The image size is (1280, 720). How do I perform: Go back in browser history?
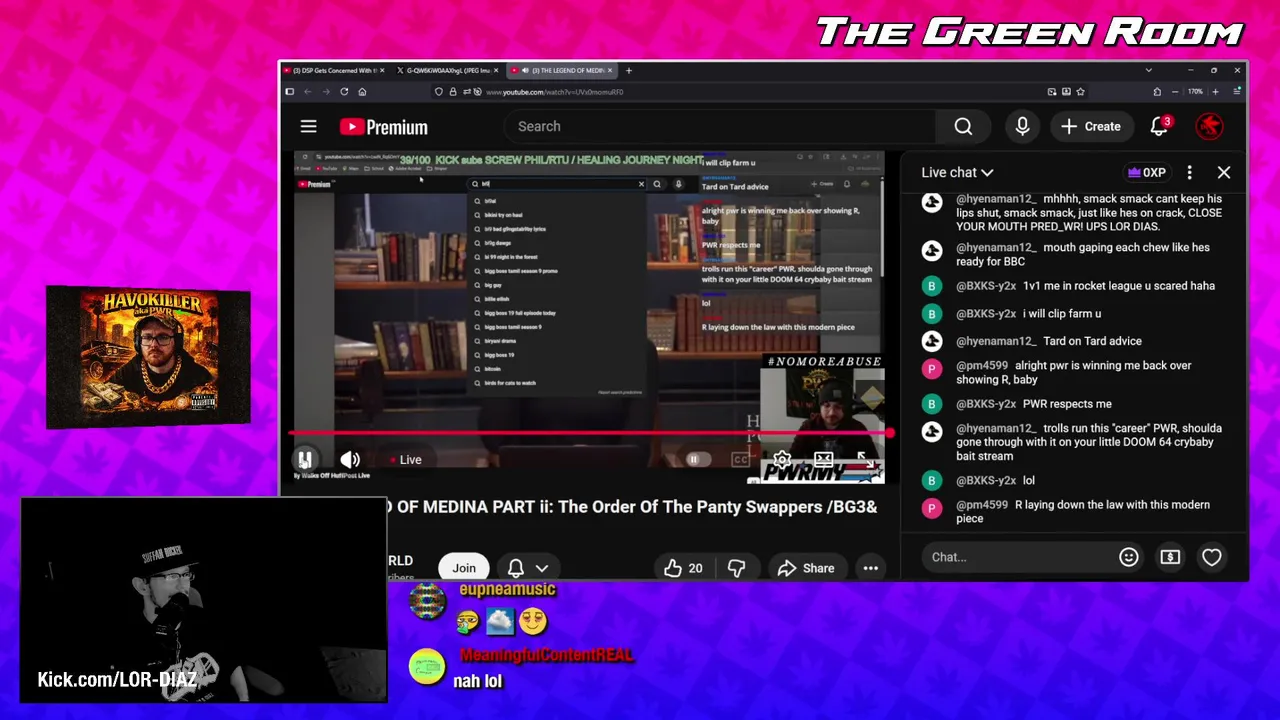(307, 91)
